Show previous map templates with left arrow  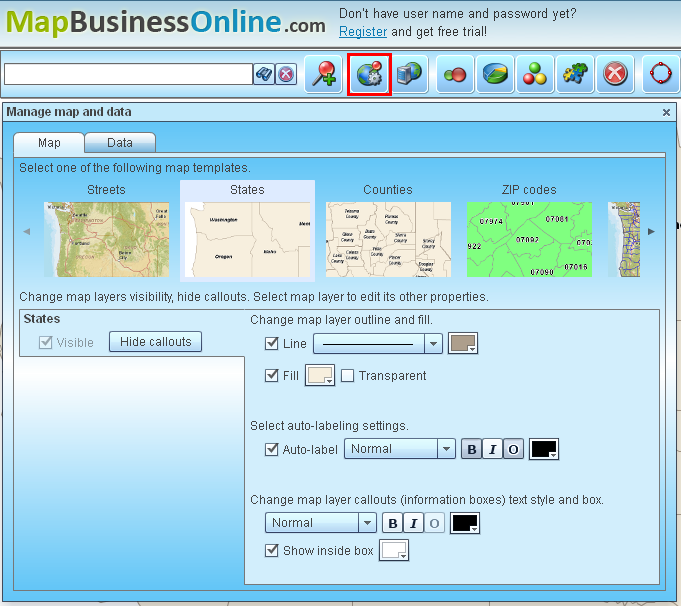click(27, 232)
